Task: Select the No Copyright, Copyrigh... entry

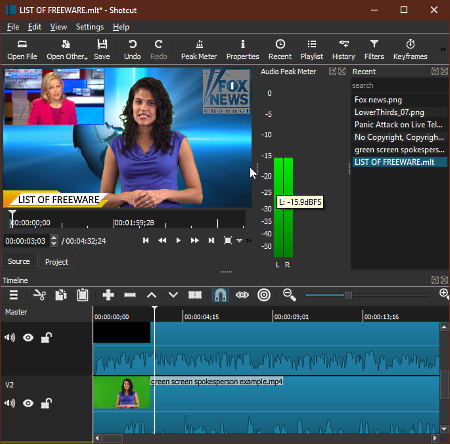Action: click(x=399, y=137)
